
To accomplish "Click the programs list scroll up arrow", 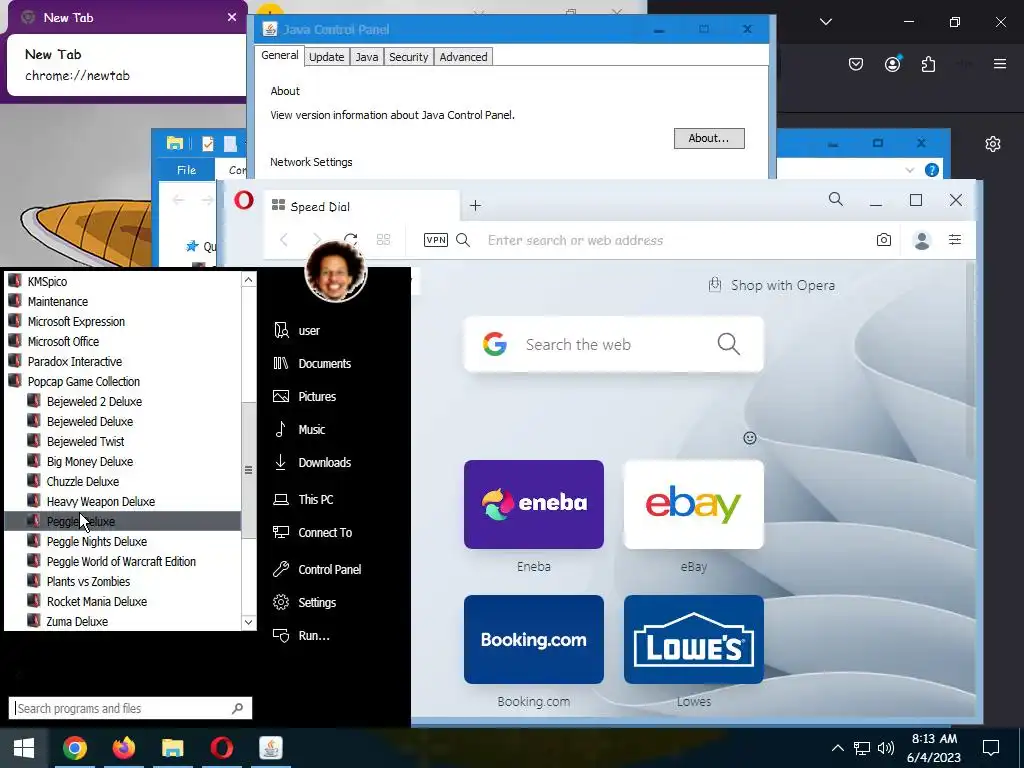I will coord(248,280).
